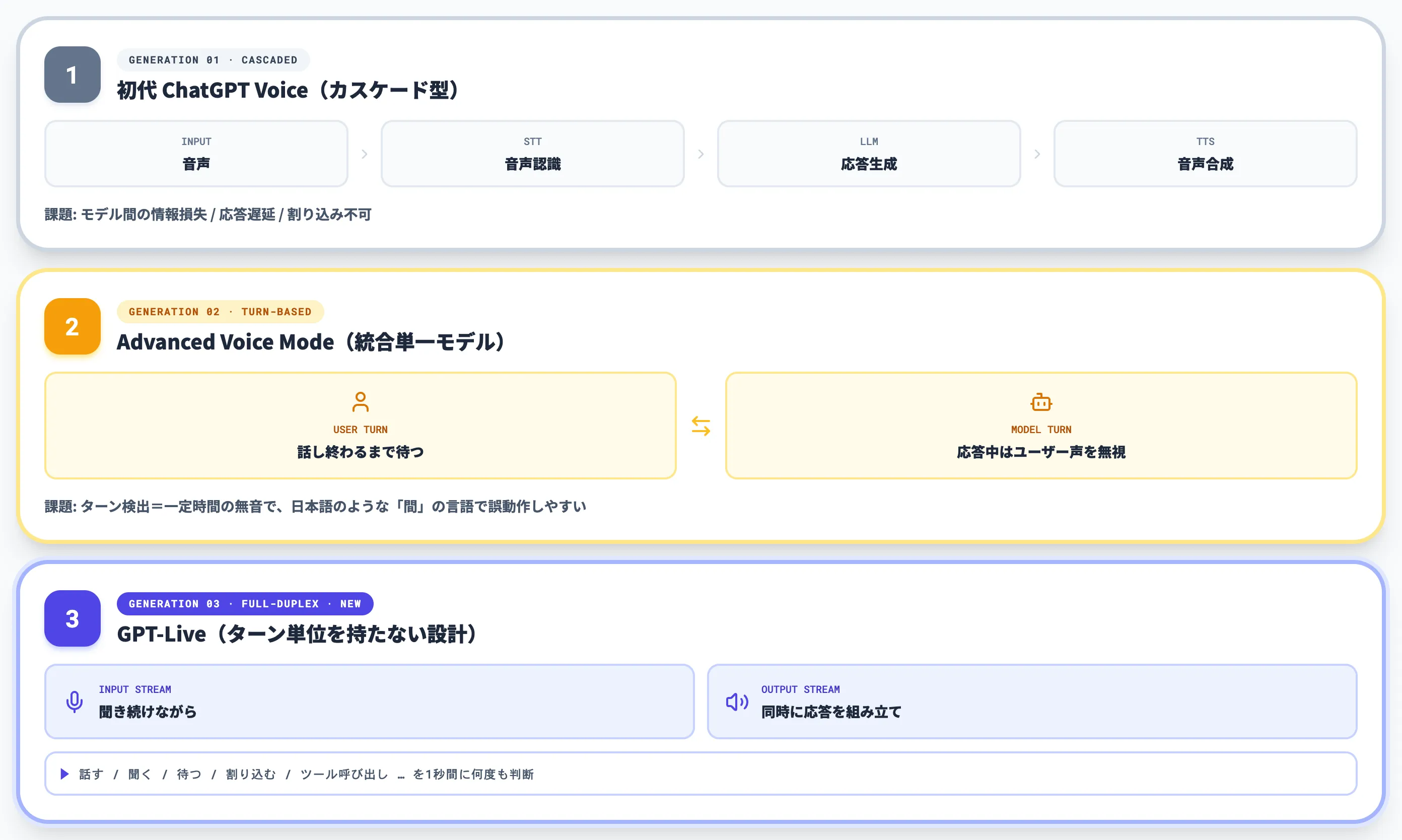Click the 応答中はユーザー声を無視 text in MODEL TURN
Viewport: 1402px width, 840px height.
click(1041, 452)
